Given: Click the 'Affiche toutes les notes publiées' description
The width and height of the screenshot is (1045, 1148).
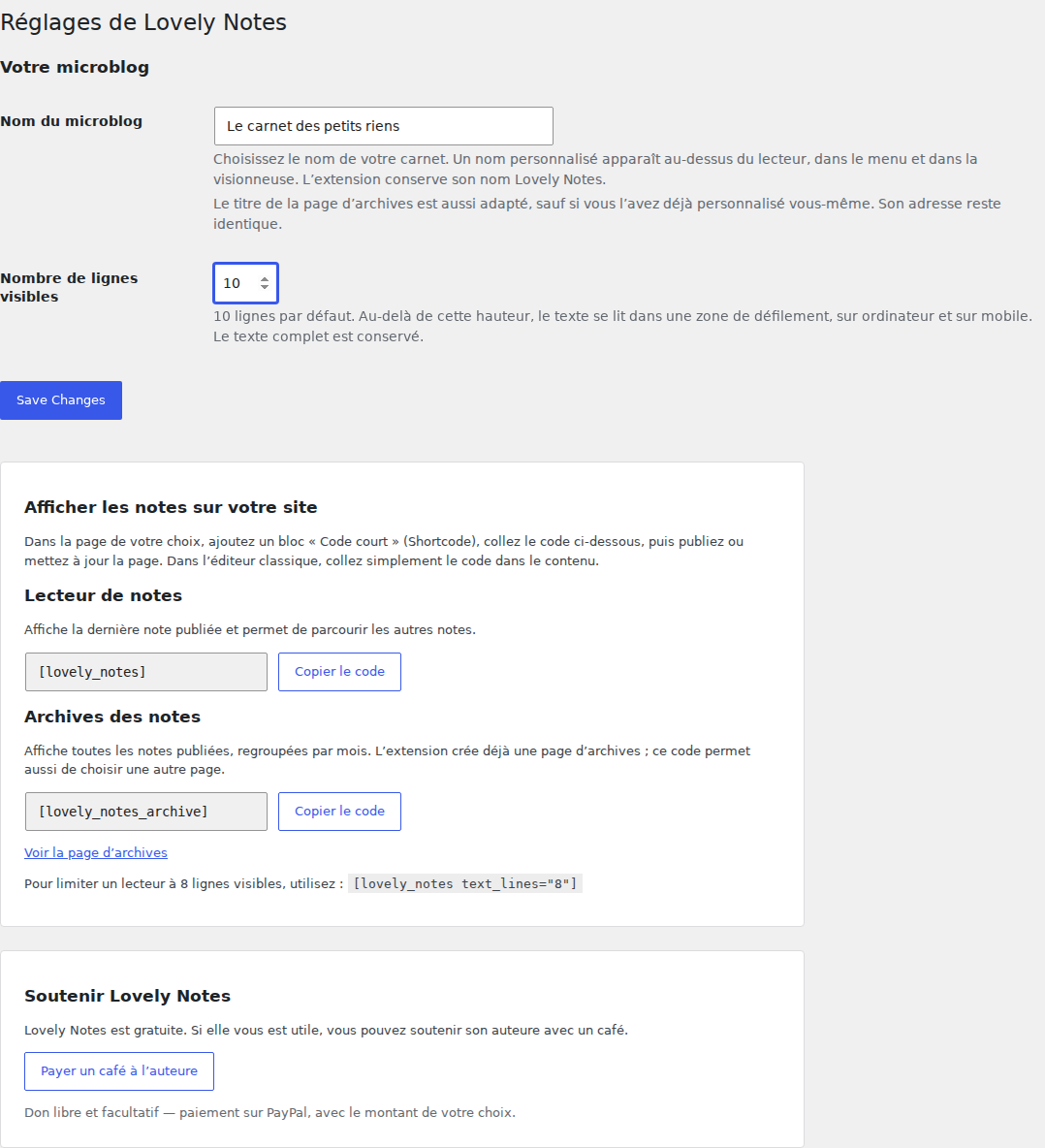Looking at the screenshot, I should [x=387, y=760].
